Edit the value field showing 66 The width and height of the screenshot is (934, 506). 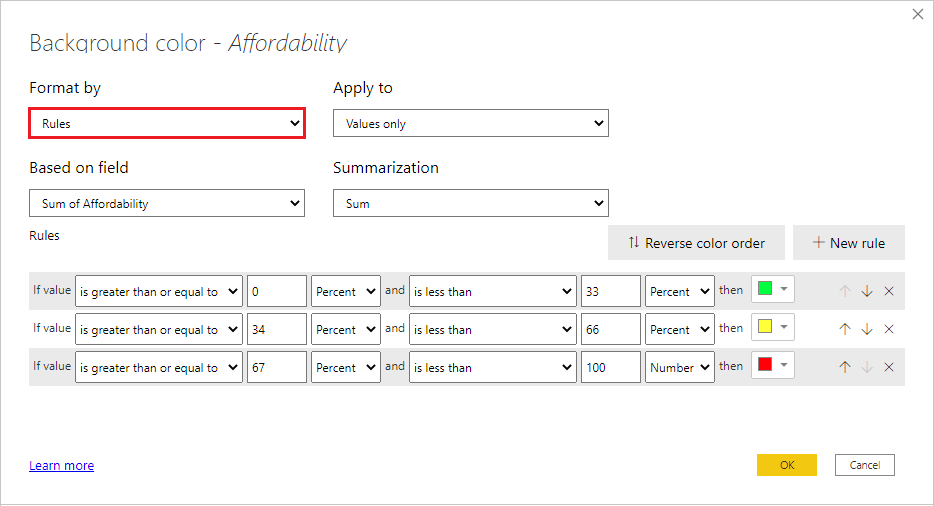click(x=611, y=329)
